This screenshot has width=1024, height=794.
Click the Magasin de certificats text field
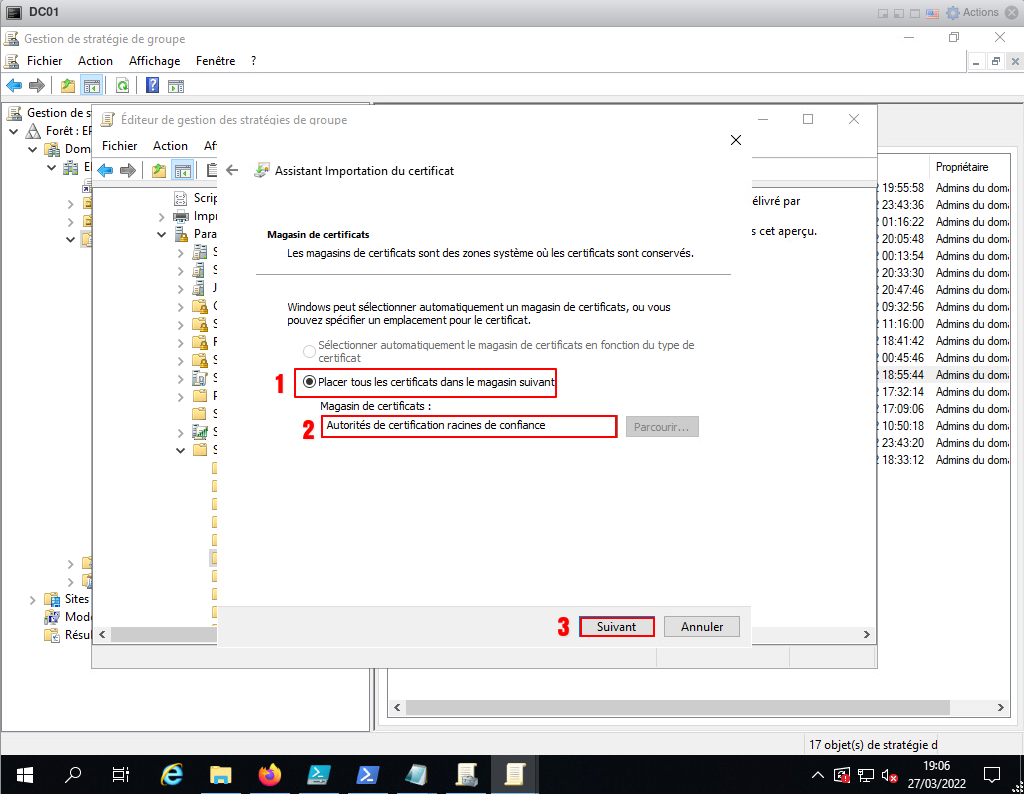[x=468, y=426]
